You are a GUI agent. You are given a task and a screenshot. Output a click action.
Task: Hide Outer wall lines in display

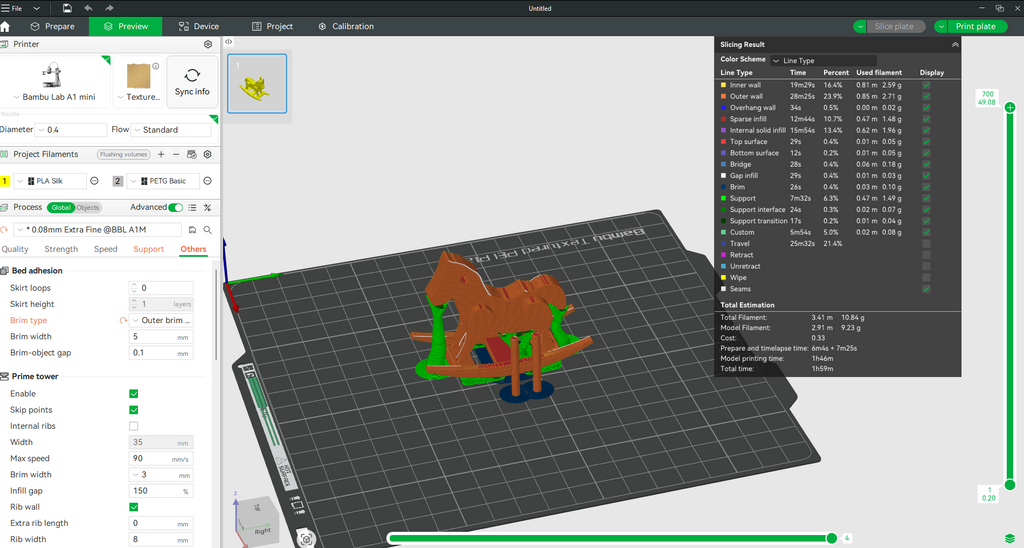tap(926, 96)
